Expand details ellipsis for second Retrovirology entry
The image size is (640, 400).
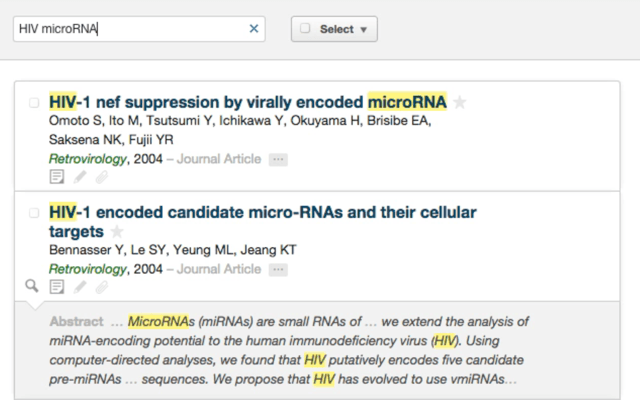(x=278, y=269)
